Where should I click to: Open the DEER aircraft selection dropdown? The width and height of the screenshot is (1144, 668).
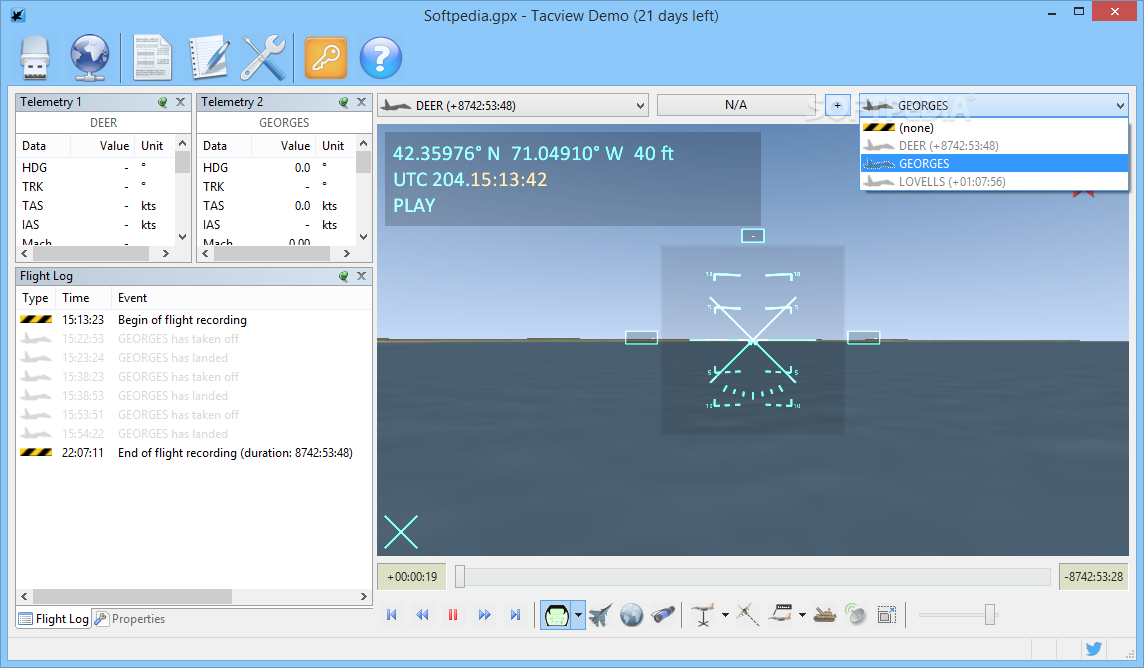[513, 106]
